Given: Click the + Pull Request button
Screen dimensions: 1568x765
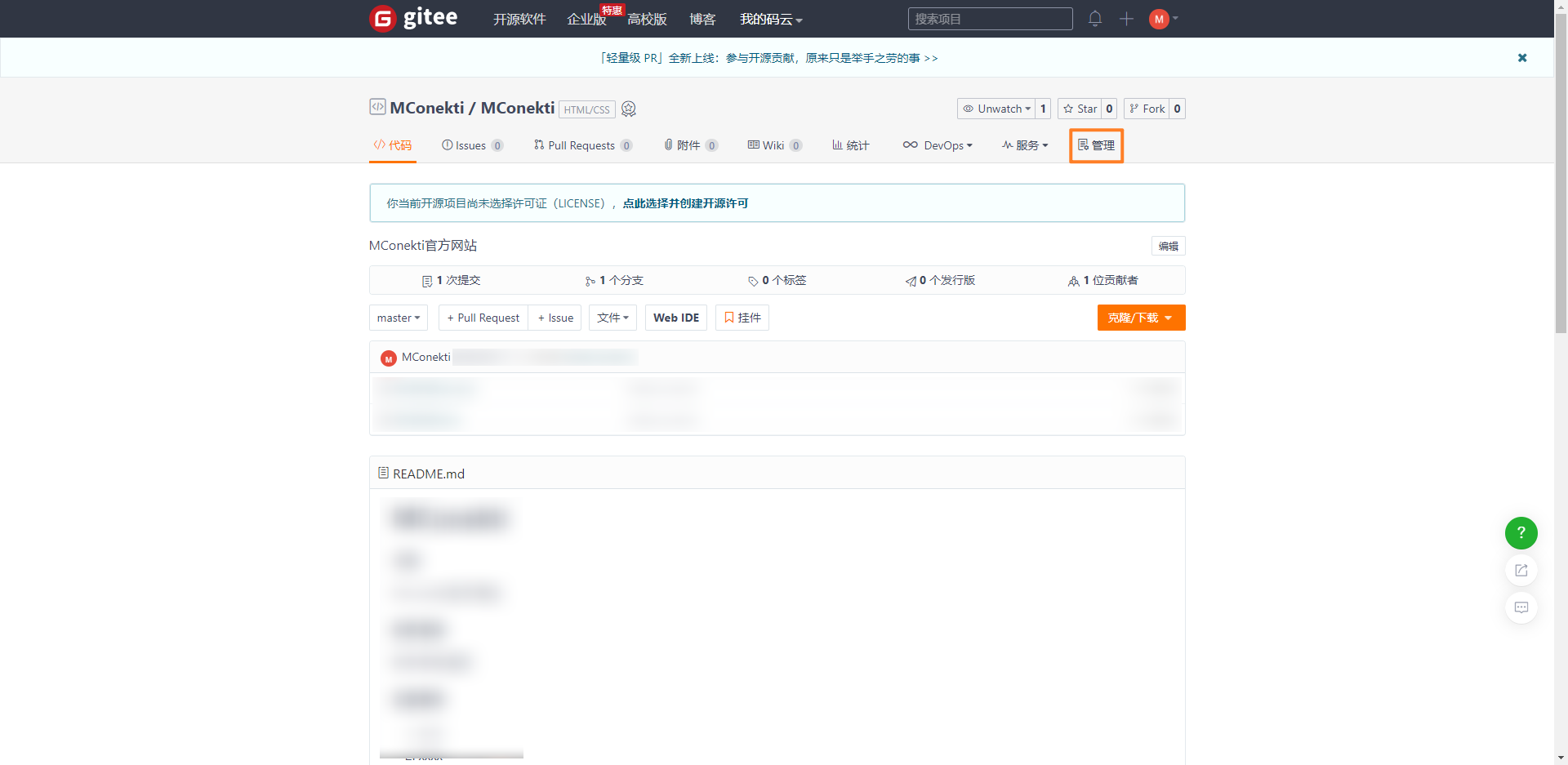Looking at the screenshot, I should pyautogui.click(x=483, y=318).
